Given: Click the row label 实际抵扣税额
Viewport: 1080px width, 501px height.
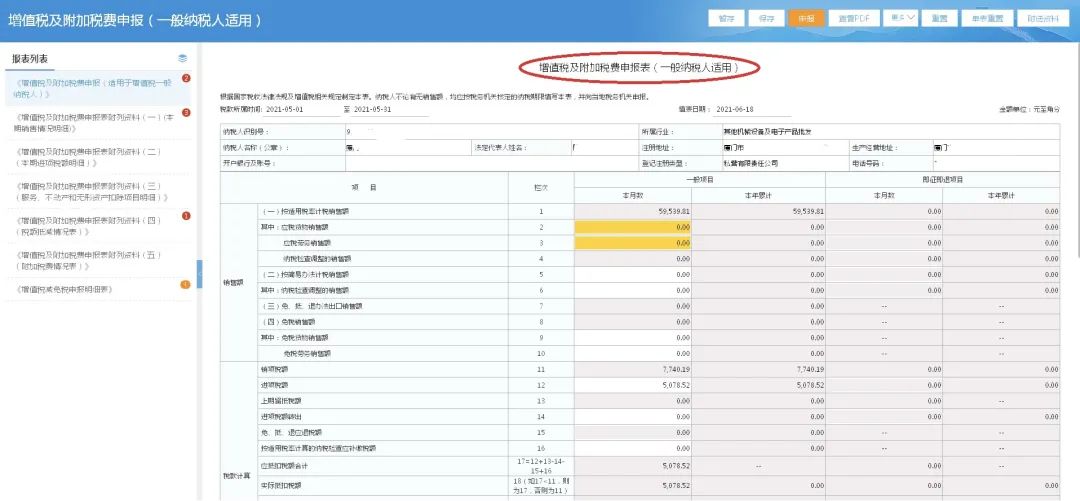Looking at the screenshot, I should 281,485.
